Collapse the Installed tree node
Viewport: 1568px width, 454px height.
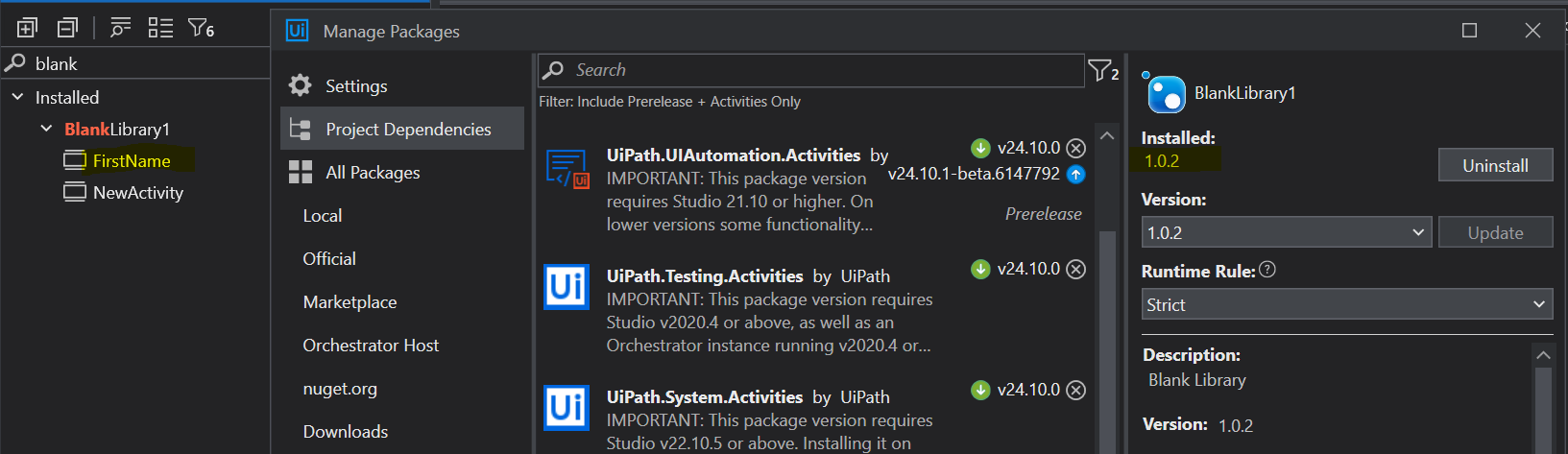tap(17, 97)
